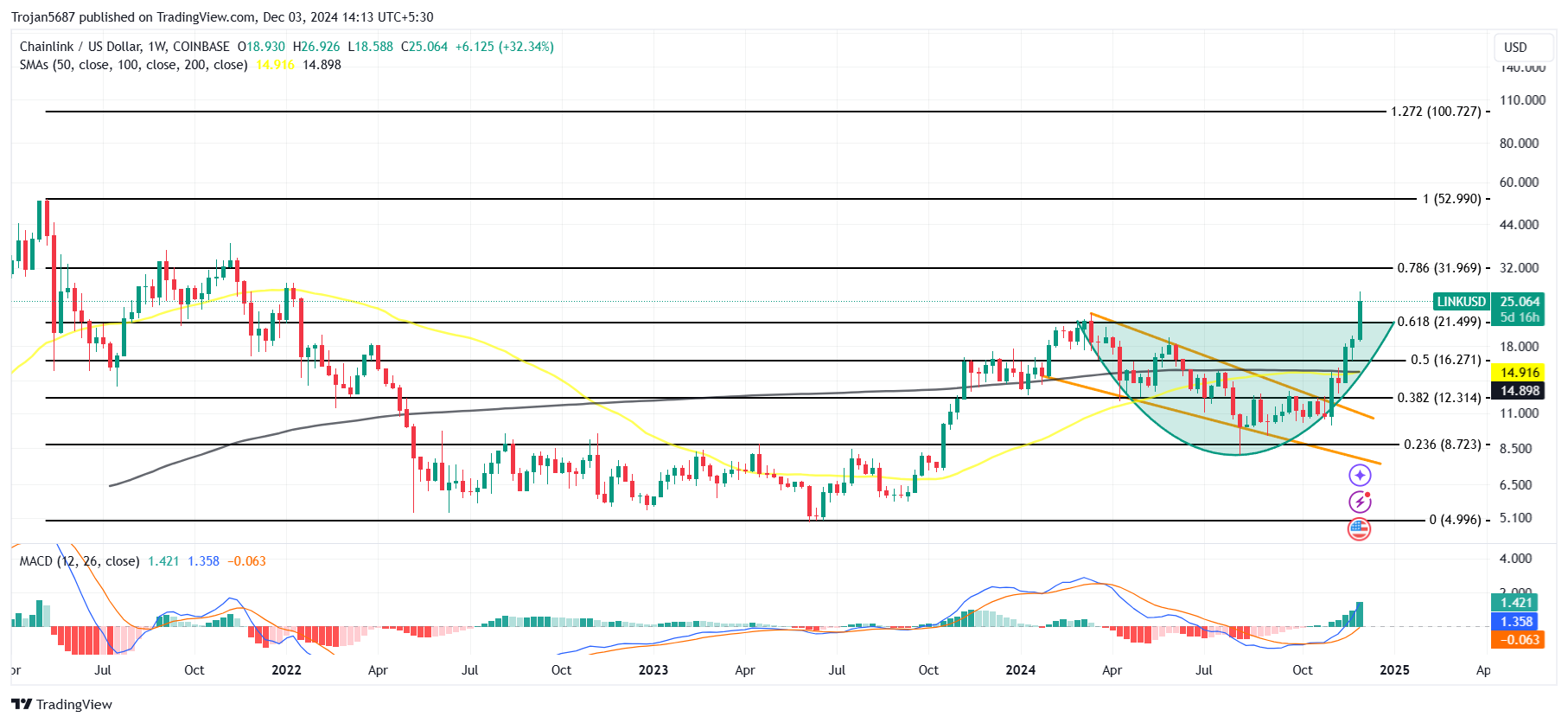Click the 1.272 (100.727) Fibonacci label
This screenshot has width=1568, height=723.
[x=1436, y=112]
